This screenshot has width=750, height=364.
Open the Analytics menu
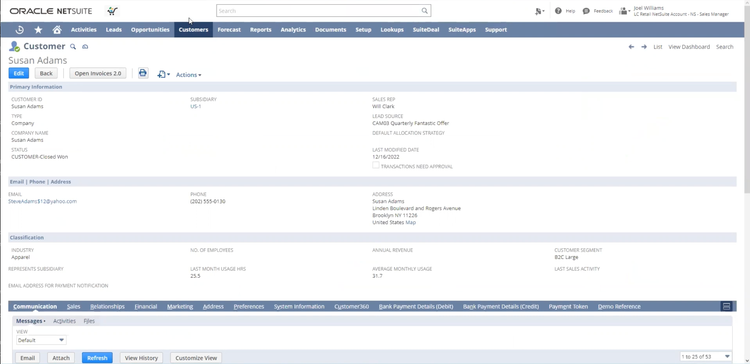pos(293,30)
